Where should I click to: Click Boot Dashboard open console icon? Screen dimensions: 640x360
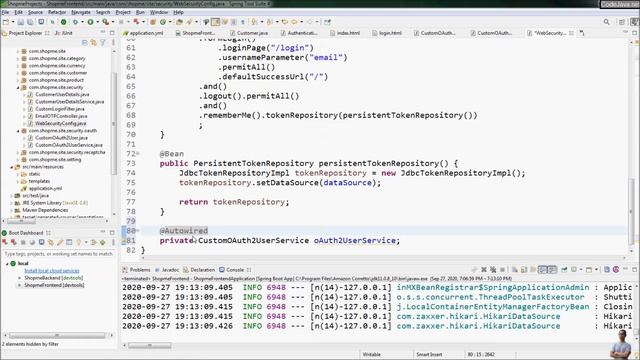click(x=42, y=242)
